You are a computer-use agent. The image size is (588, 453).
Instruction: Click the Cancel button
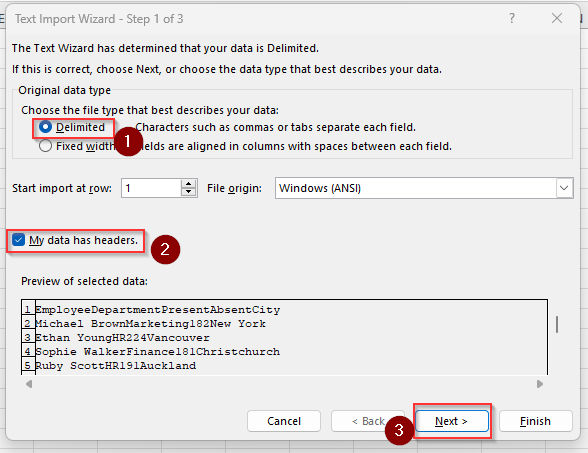click(284, 421)
